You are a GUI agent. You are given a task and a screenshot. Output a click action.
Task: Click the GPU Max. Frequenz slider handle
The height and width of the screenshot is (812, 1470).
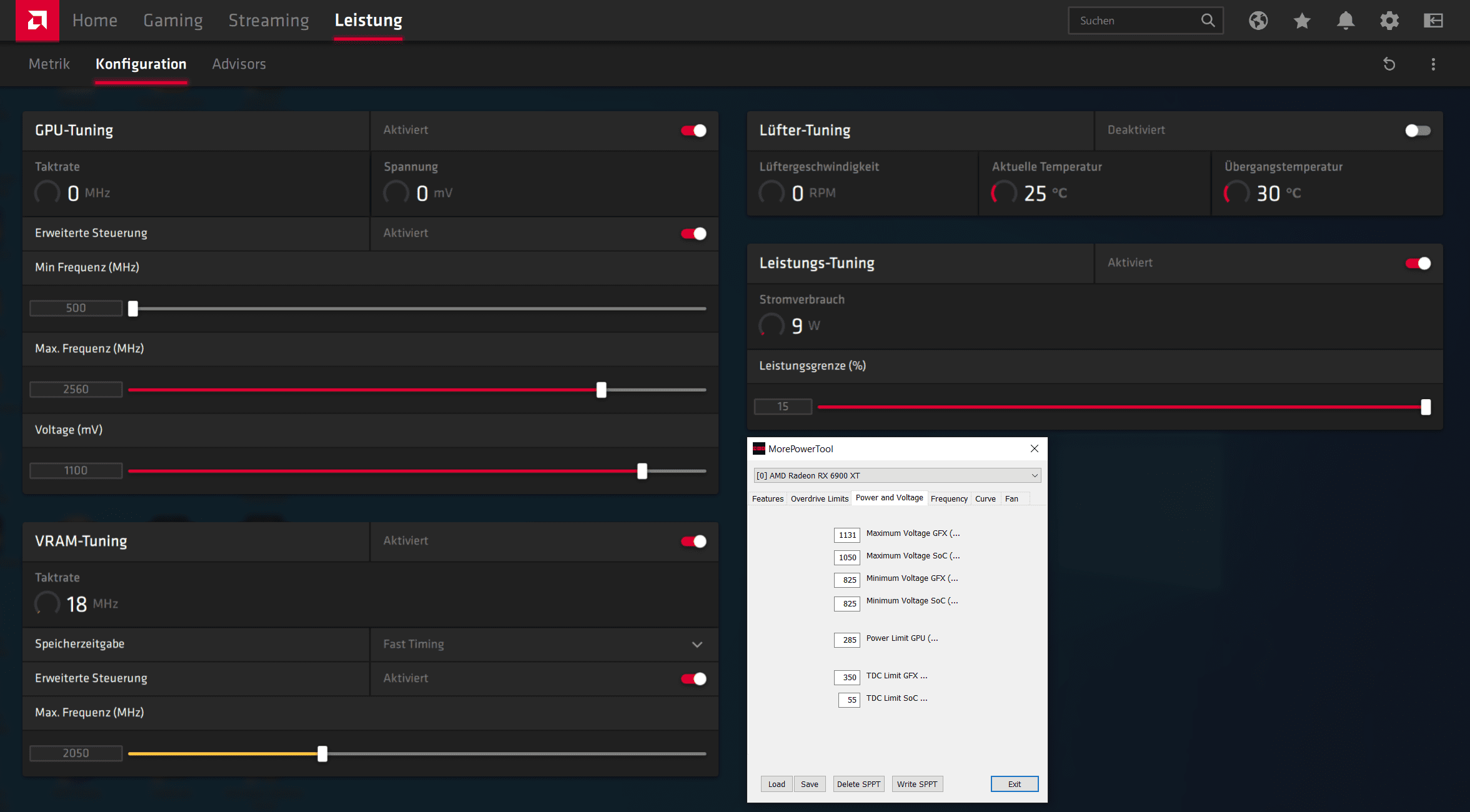601,390
